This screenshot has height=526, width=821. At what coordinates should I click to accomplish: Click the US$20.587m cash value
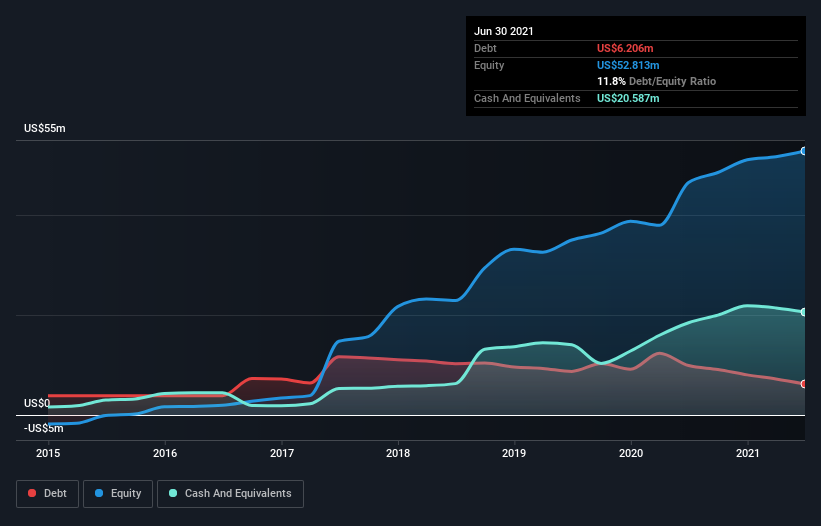[628, 98]
